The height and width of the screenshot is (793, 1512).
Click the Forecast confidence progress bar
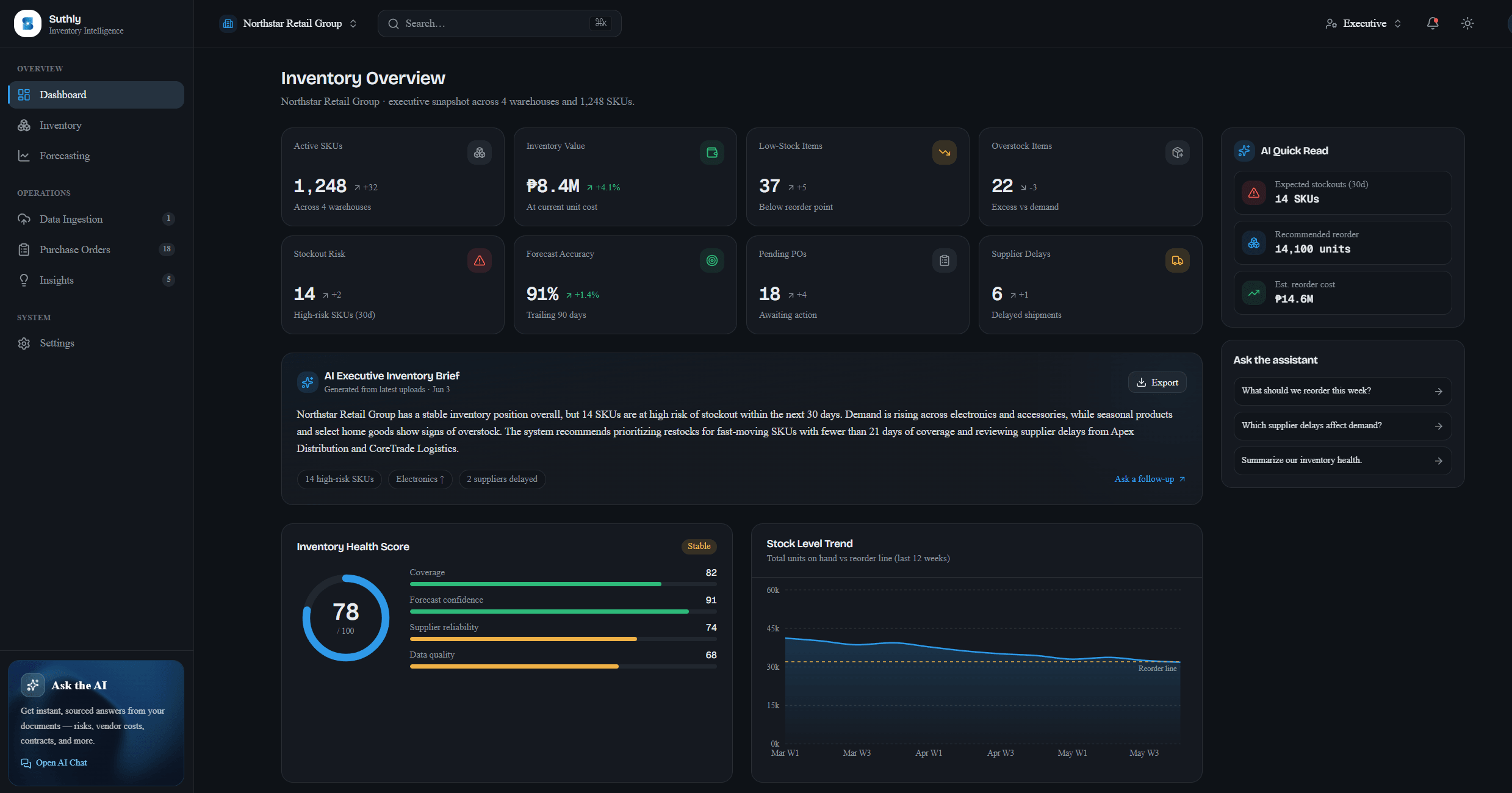point(563,611)
